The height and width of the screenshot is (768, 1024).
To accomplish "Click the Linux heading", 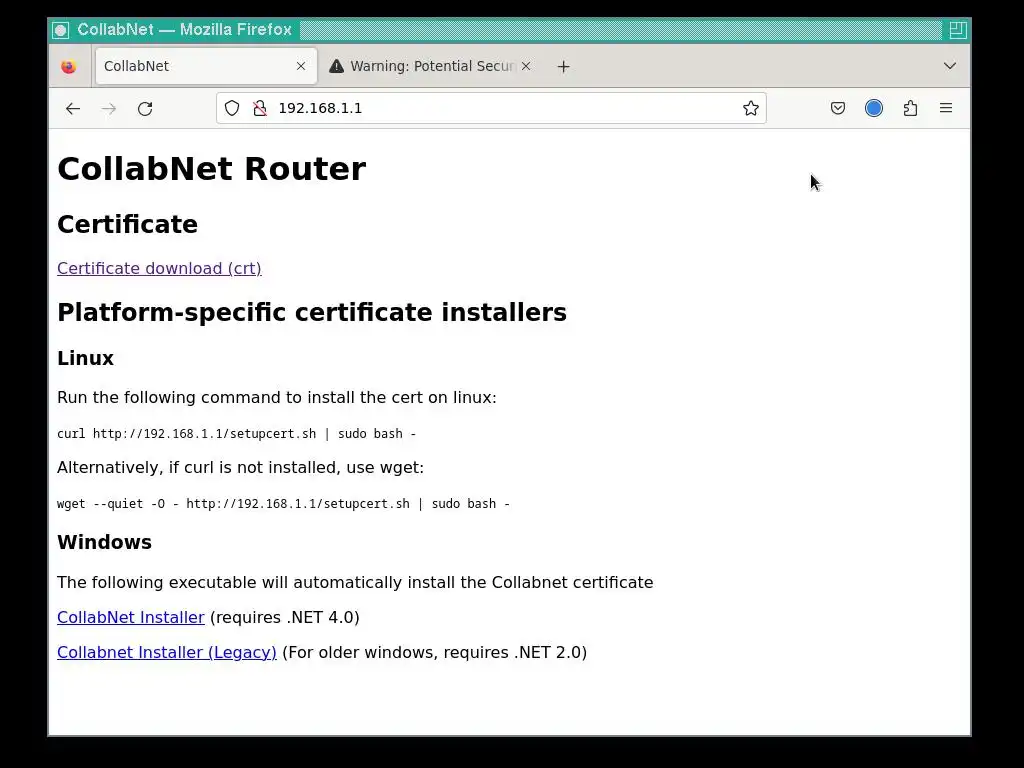I will pyautogui.click(x=86, y=358).
